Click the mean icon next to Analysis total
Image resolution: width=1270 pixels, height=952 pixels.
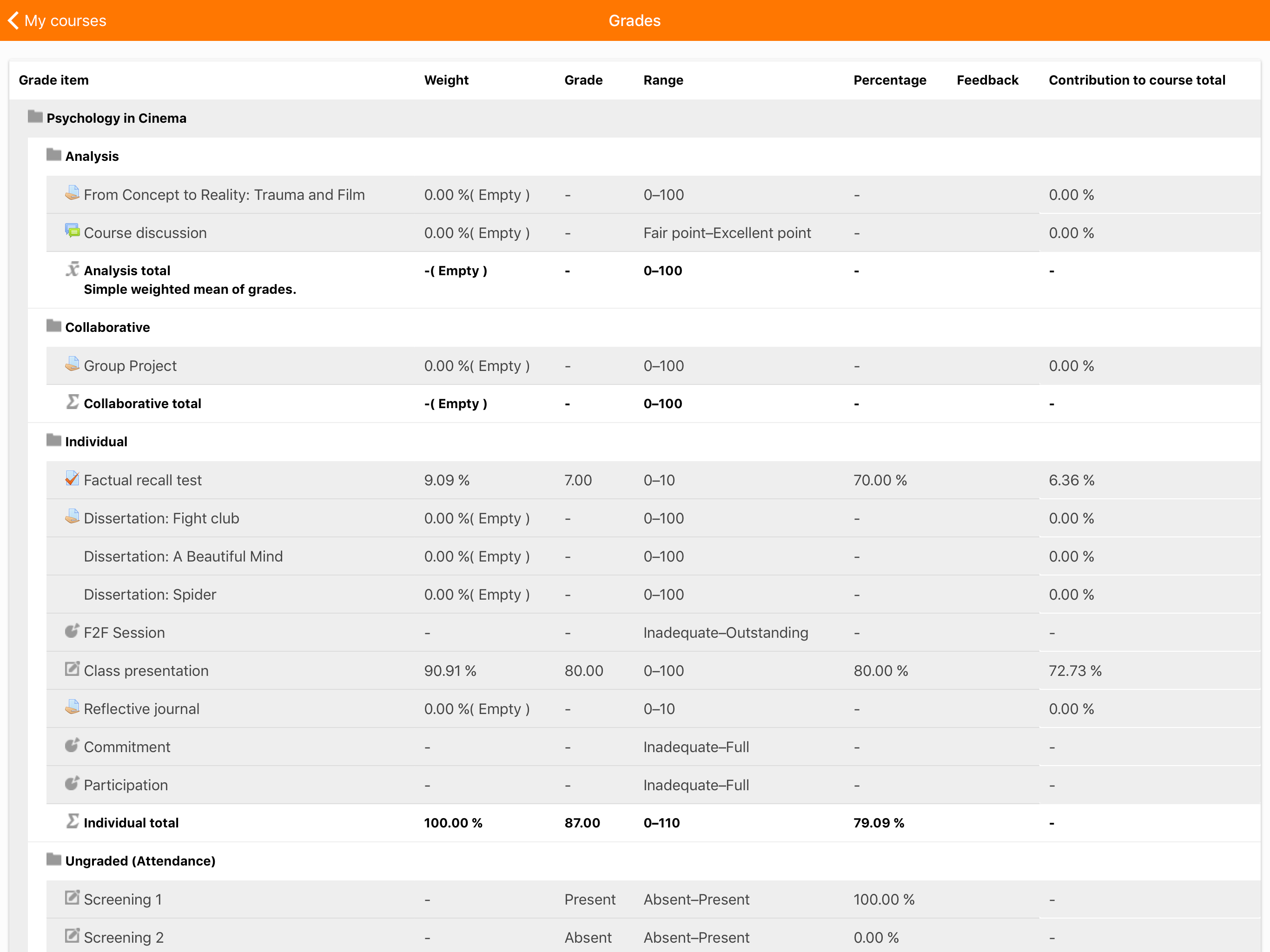tap(73, 269)
